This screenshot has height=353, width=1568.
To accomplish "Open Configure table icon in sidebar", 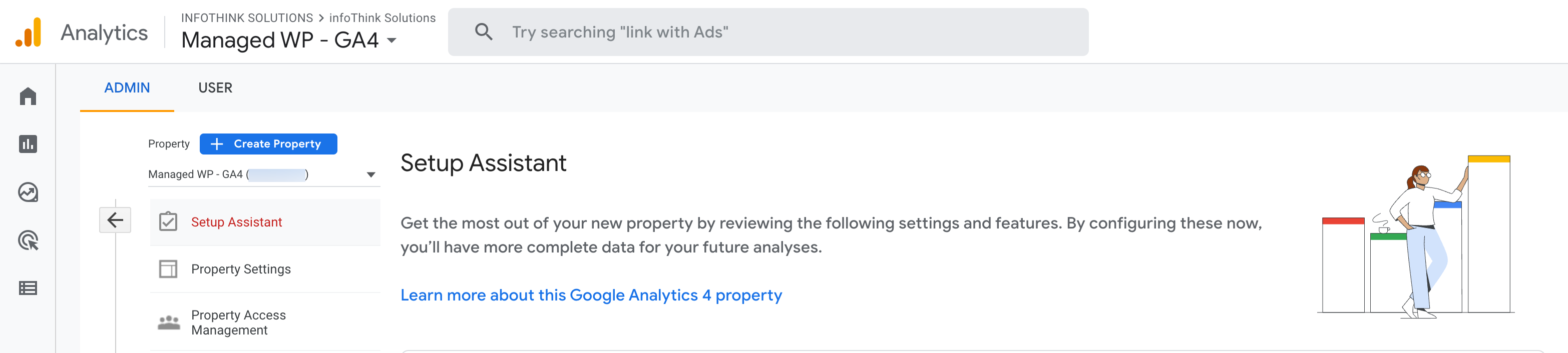I will click(28, 288).
